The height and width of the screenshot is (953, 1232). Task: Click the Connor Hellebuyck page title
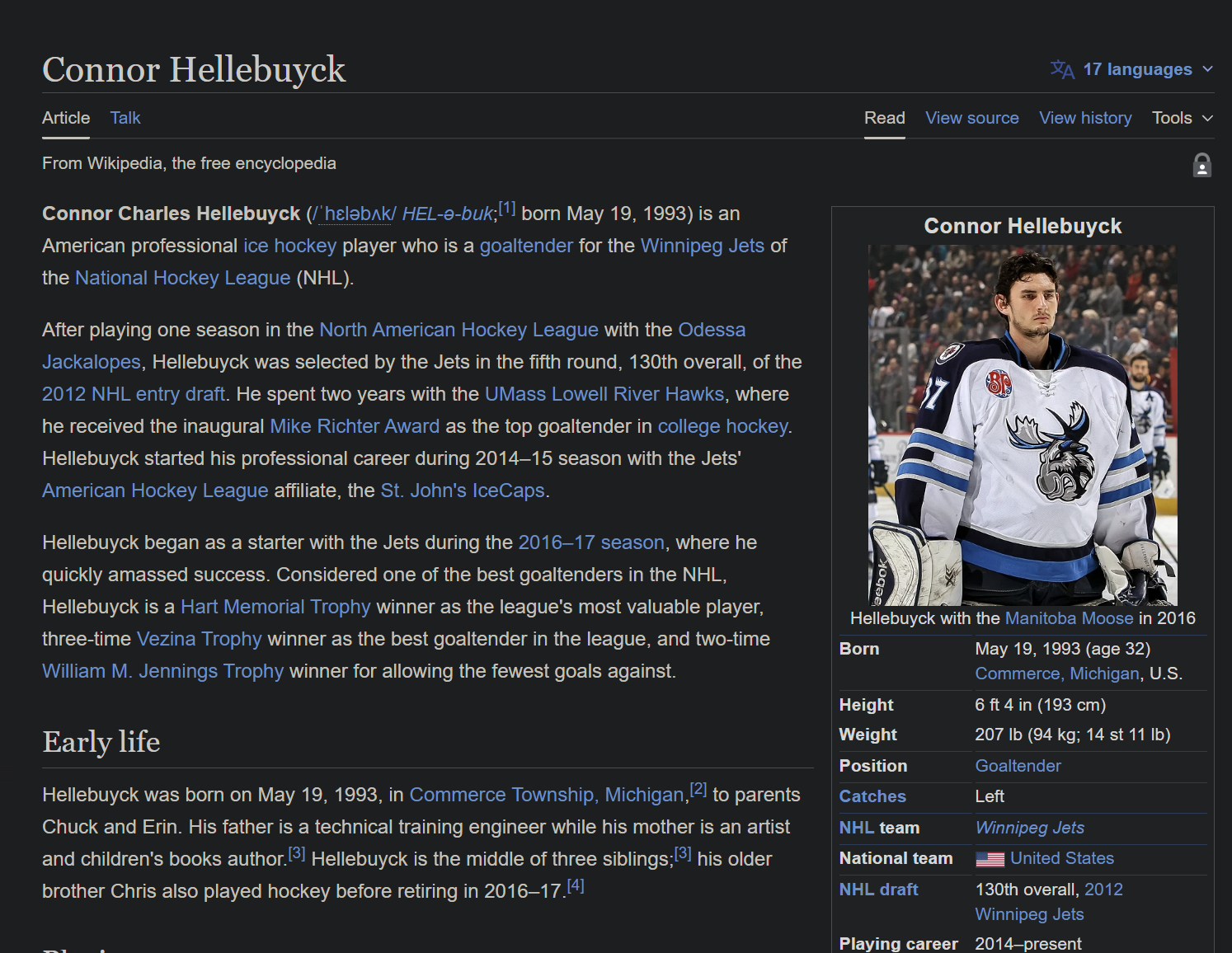click(194, 69)
